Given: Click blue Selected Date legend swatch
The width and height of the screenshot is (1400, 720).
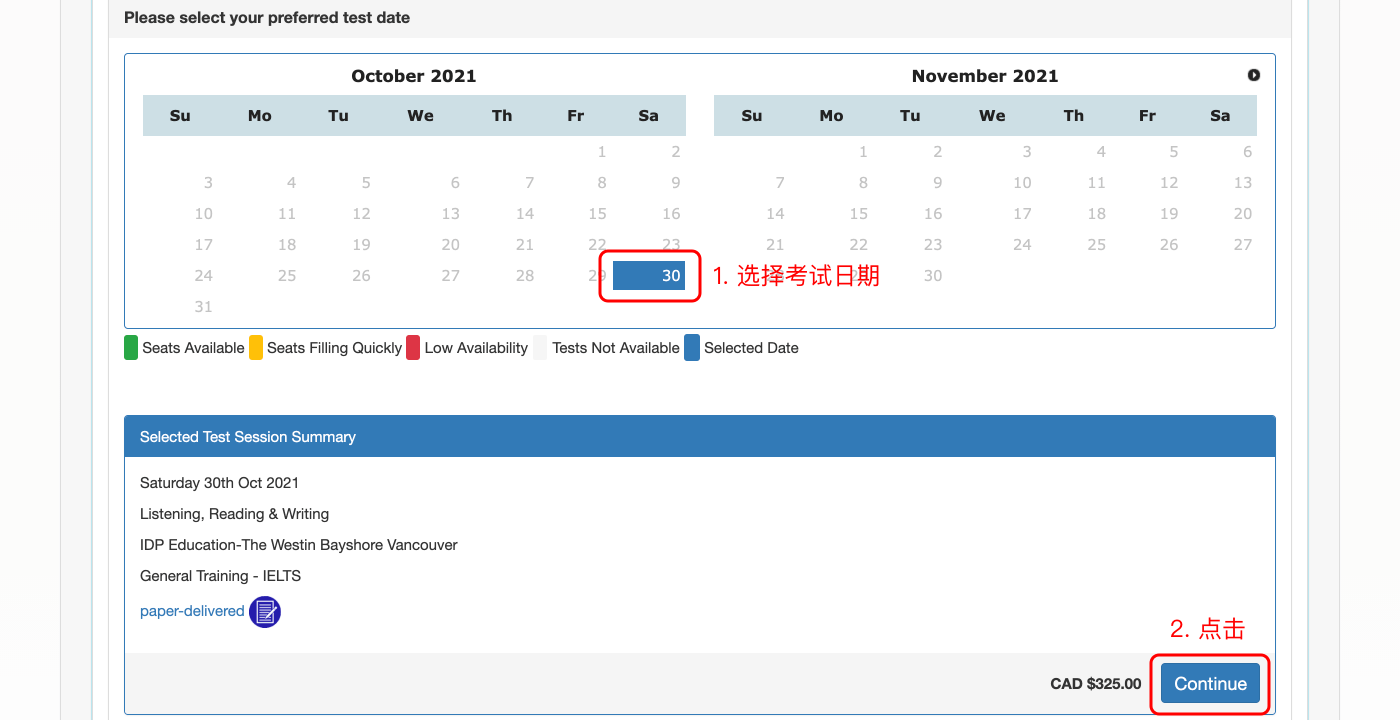Looking at the screenshot, I should coord(692,348).
